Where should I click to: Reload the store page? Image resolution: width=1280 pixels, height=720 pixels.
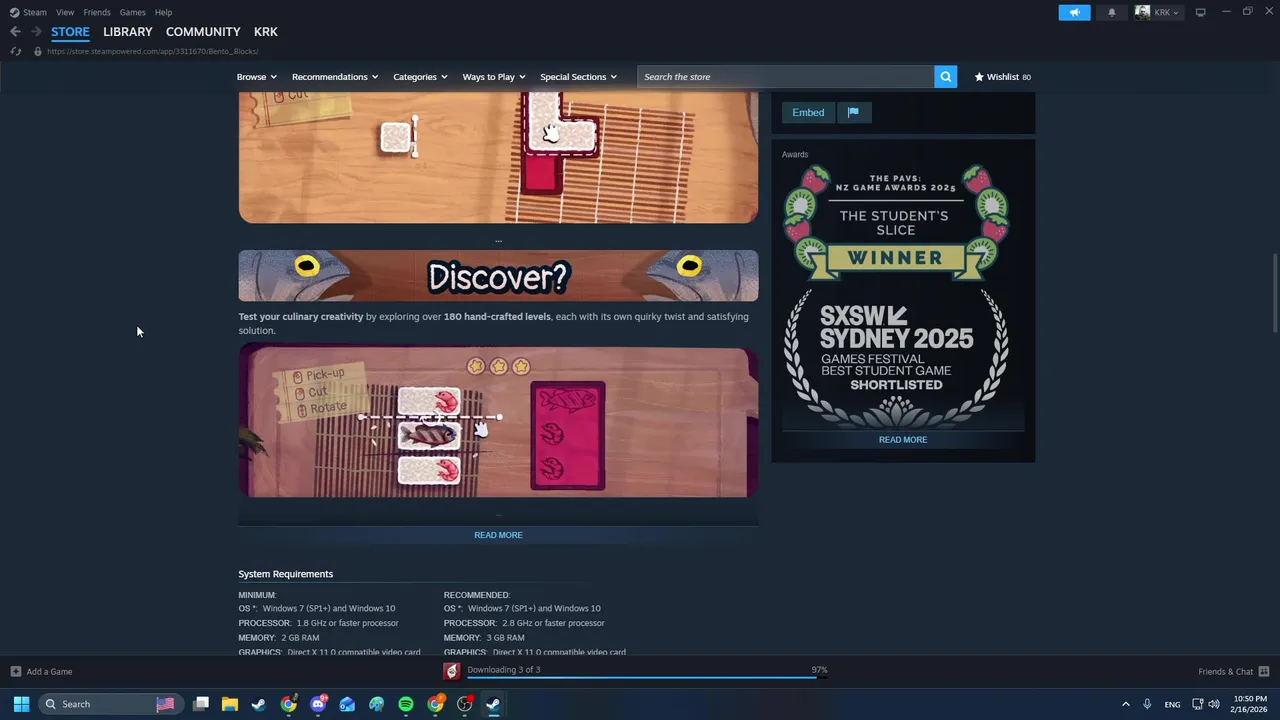click(15, 51)
